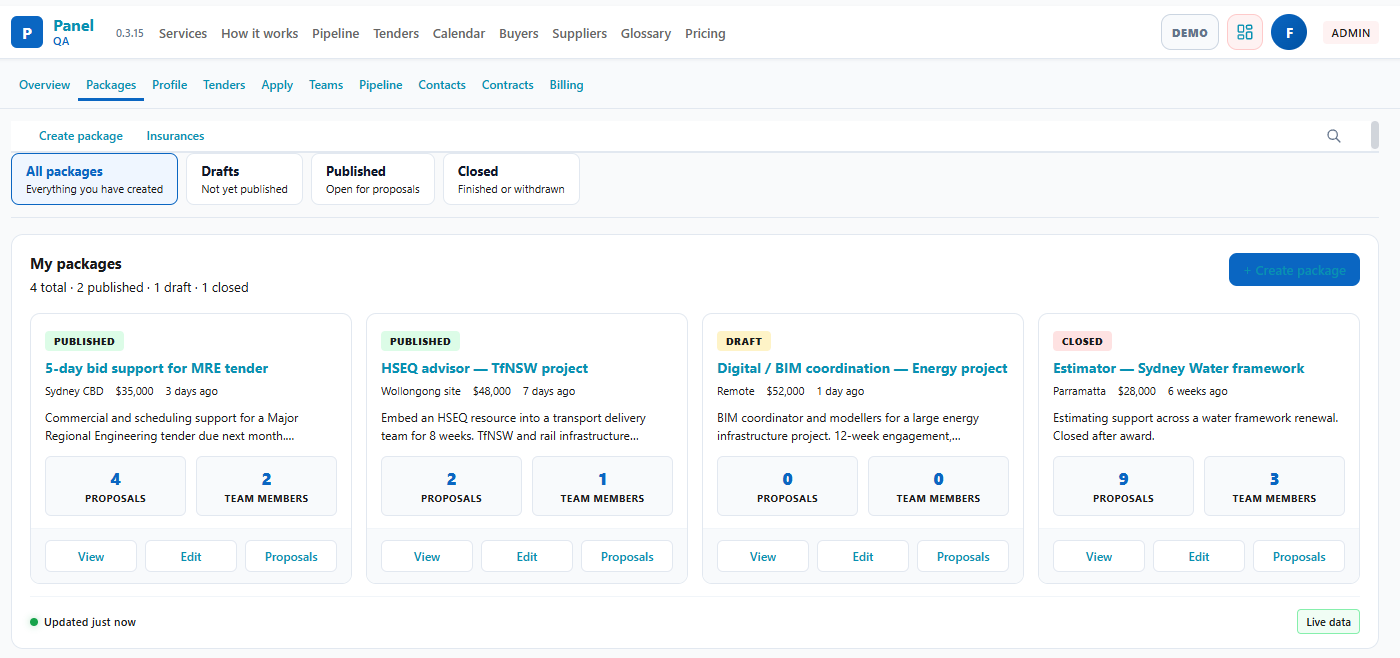Open Proposals for HSEQ advisor

(627, 557)
